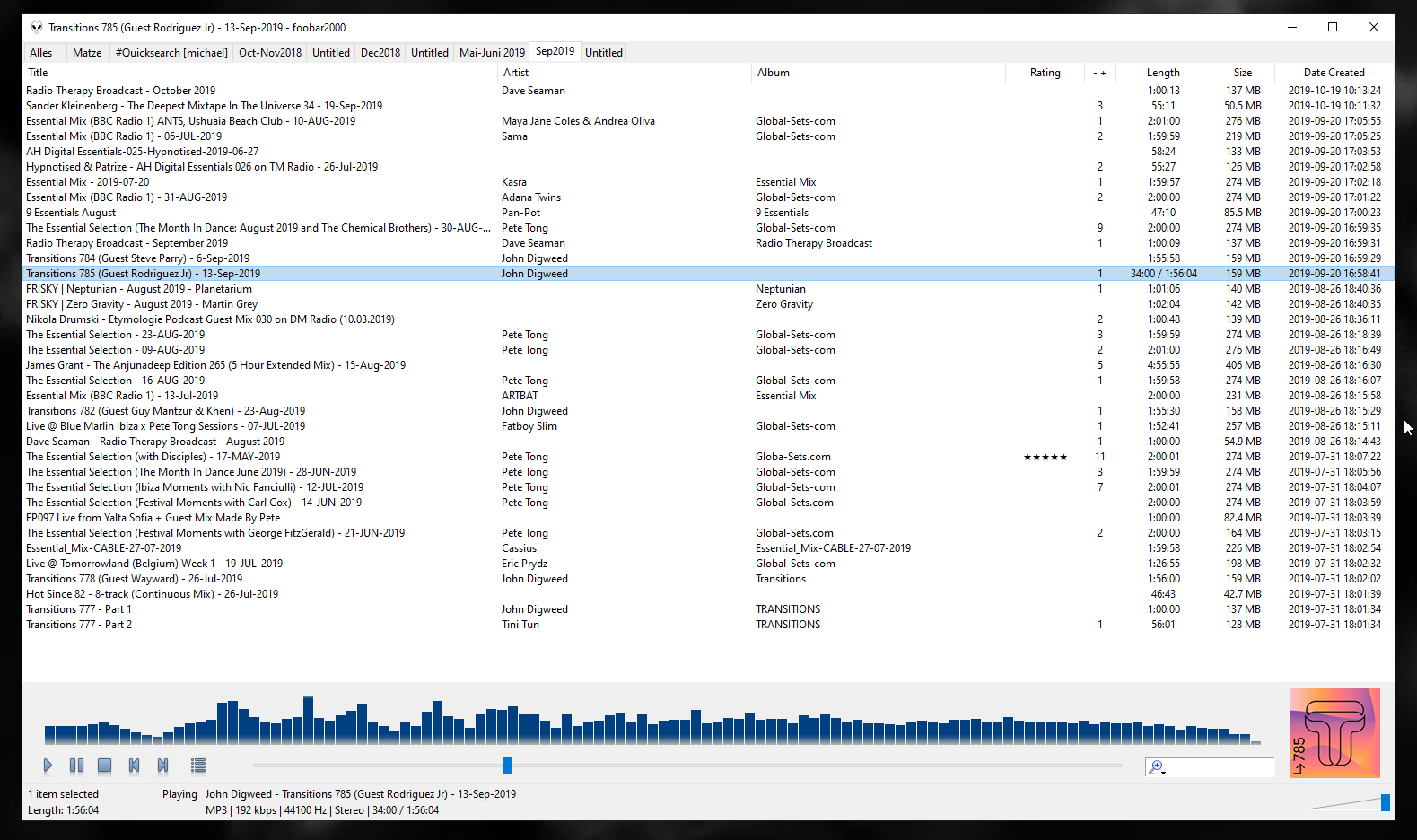Screen dimensions: 1417x840
Task: Sort by the Length column header
Action: click(x=1163, y=73)
